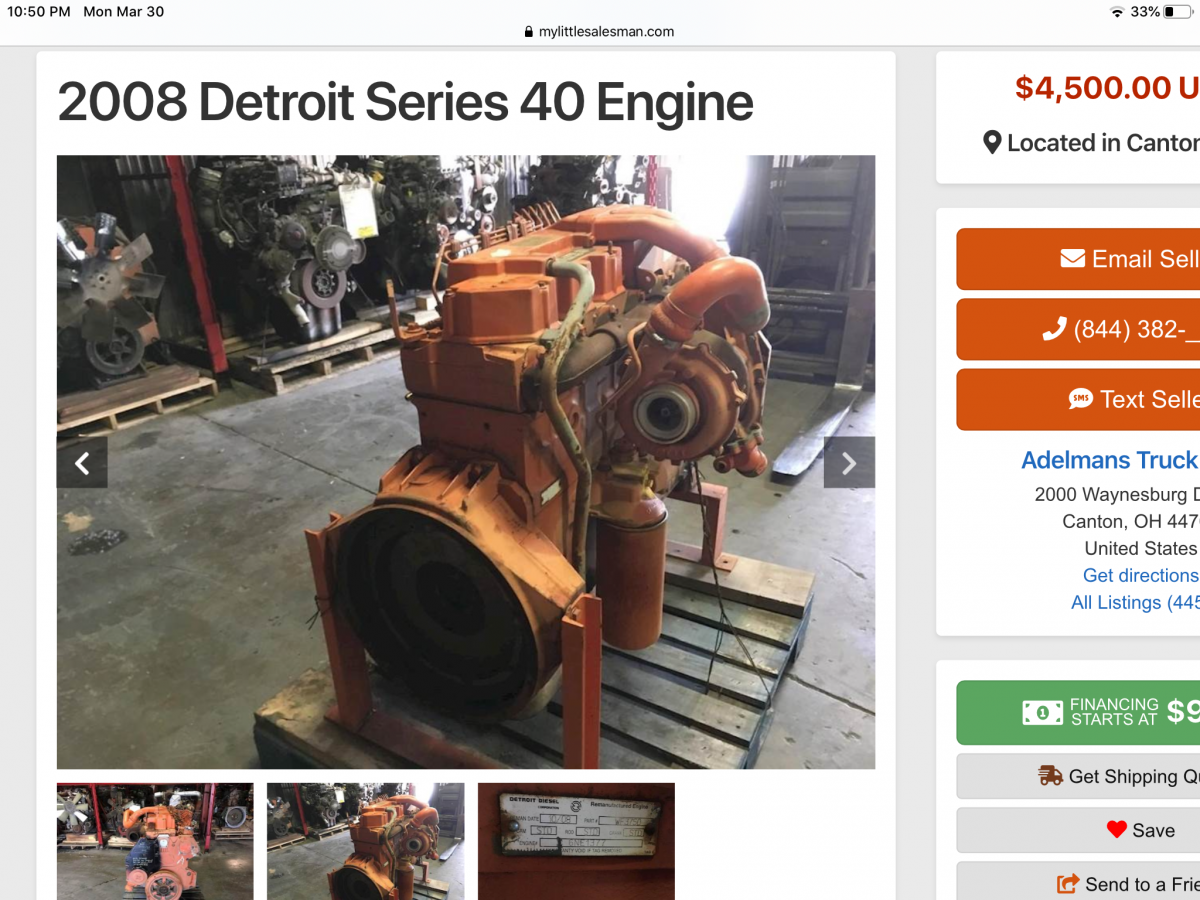Tap the green financing money icon
The width and height of the screenshot is (1200, 900).
[1042, 712]
